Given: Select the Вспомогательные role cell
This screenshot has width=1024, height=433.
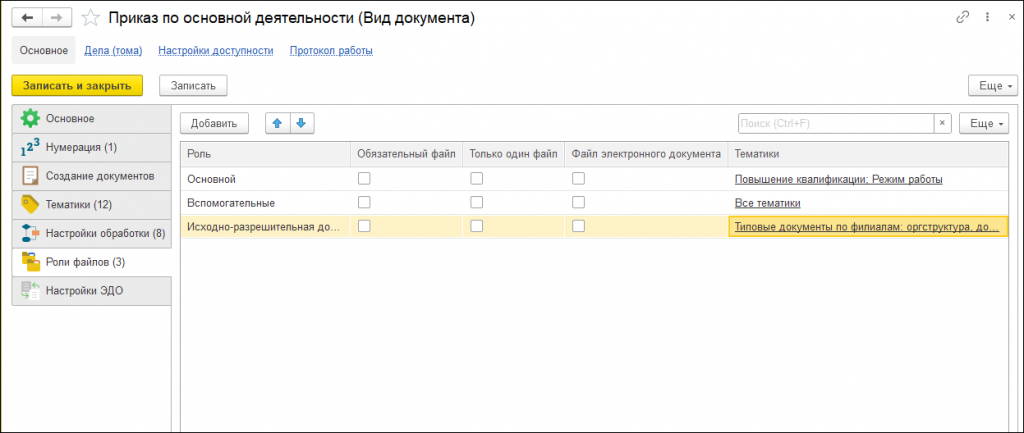Looking at the screenshot, I should (265, 203).
